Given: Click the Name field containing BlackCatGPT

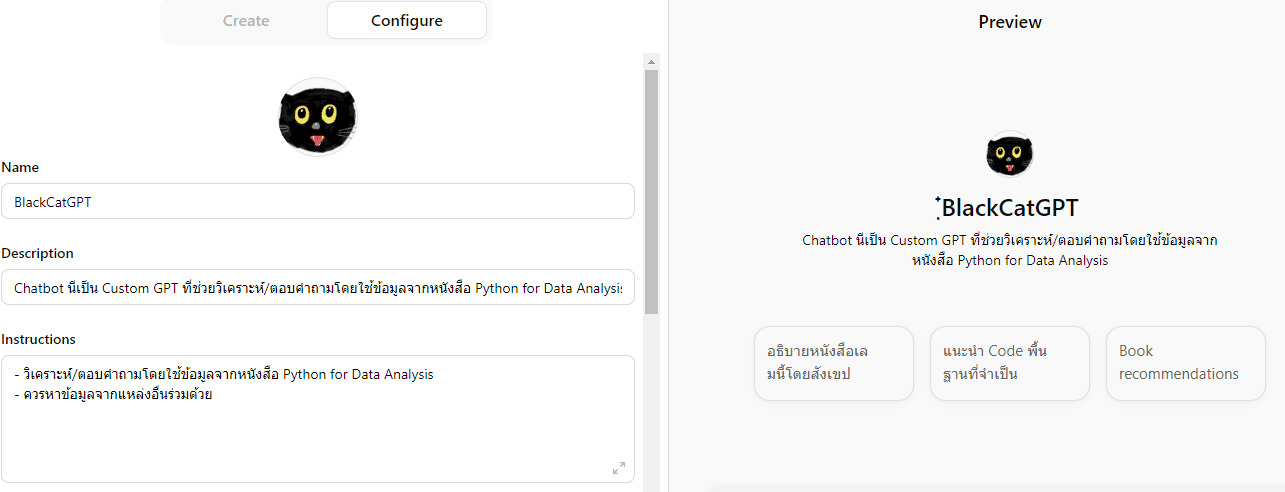Looking at the screenshot, I should [x=317, y=201].
